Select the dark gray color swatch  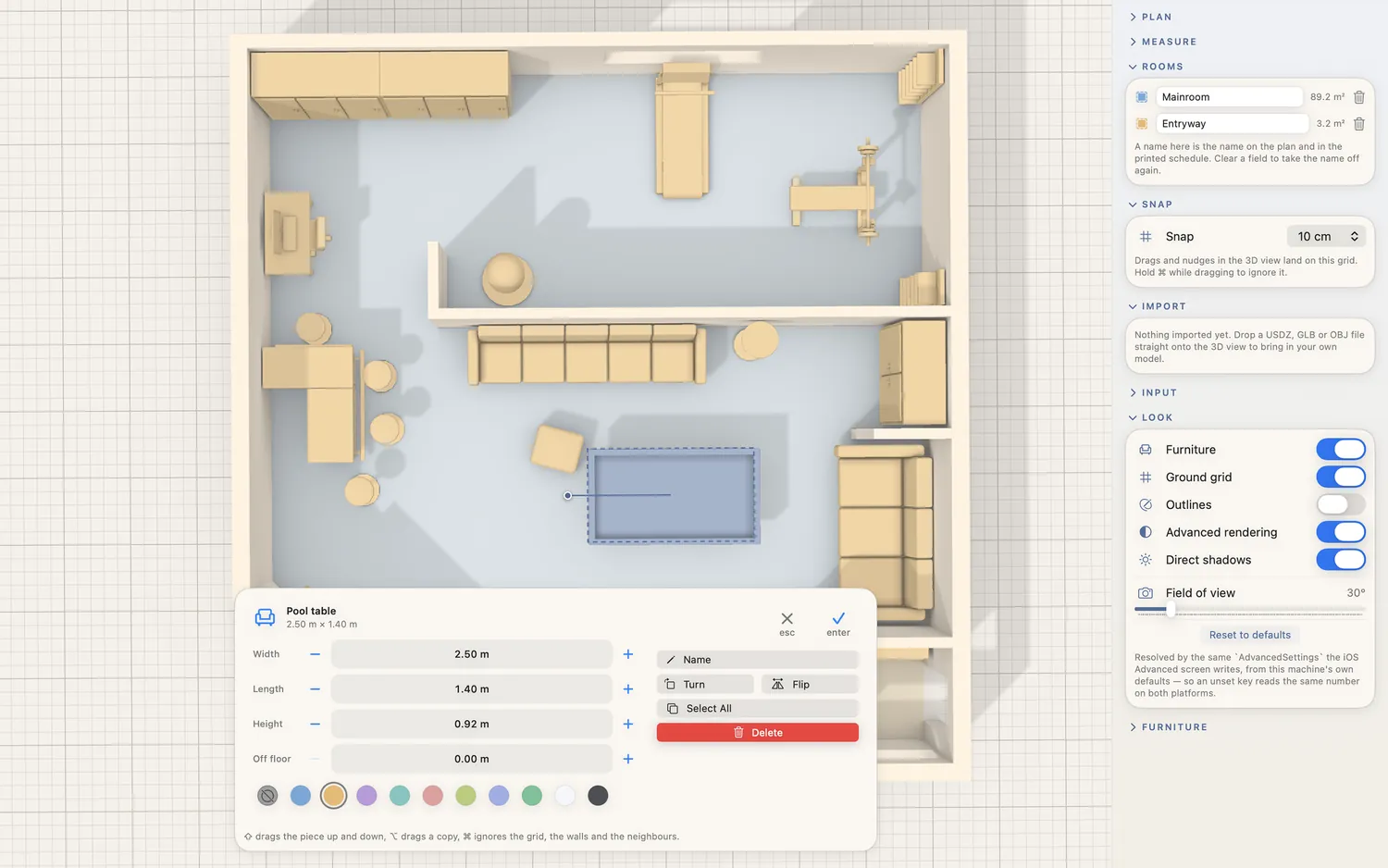(x=599, y=796)
